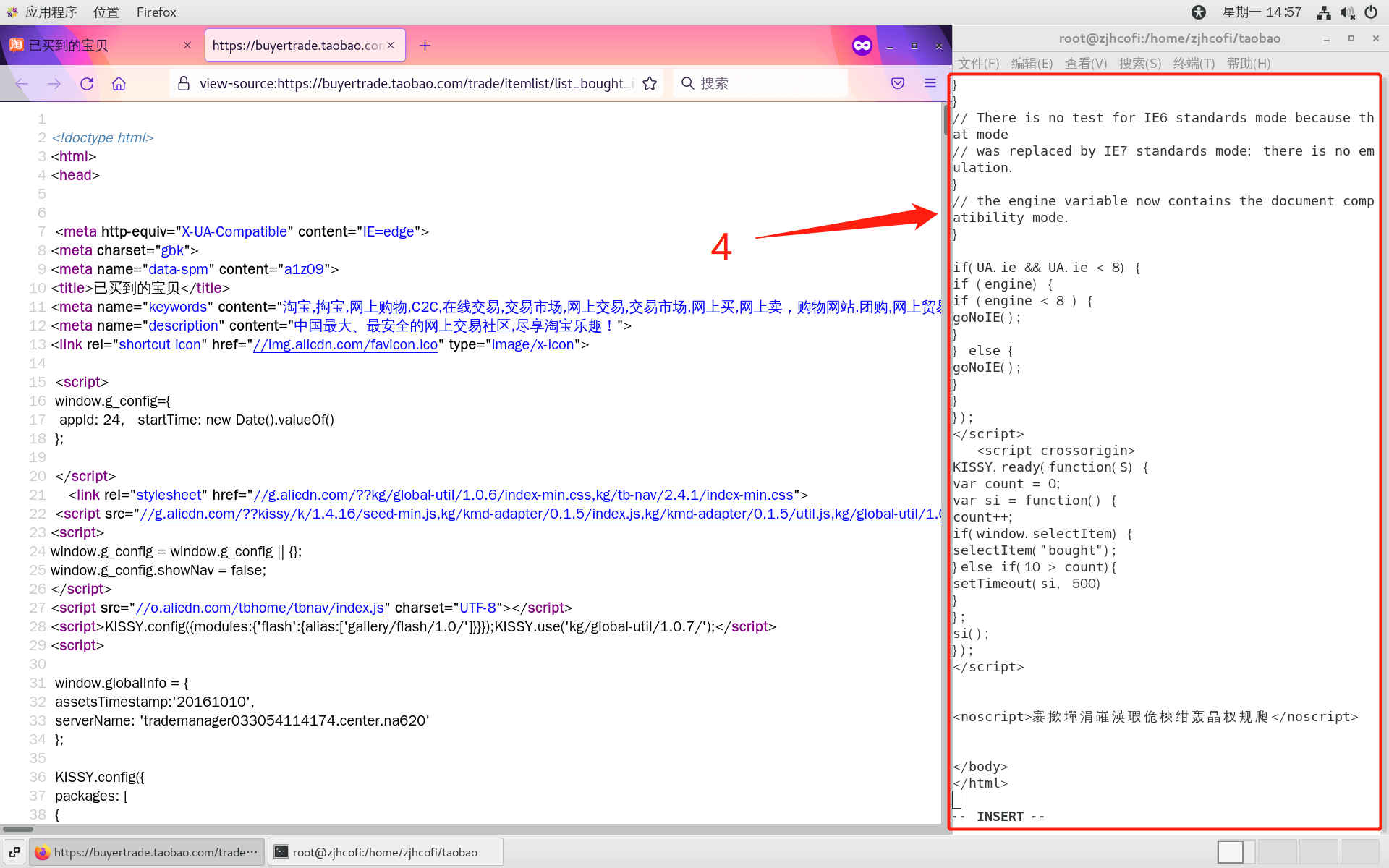Click the show desktop taskbar icon

coord(14,852)
